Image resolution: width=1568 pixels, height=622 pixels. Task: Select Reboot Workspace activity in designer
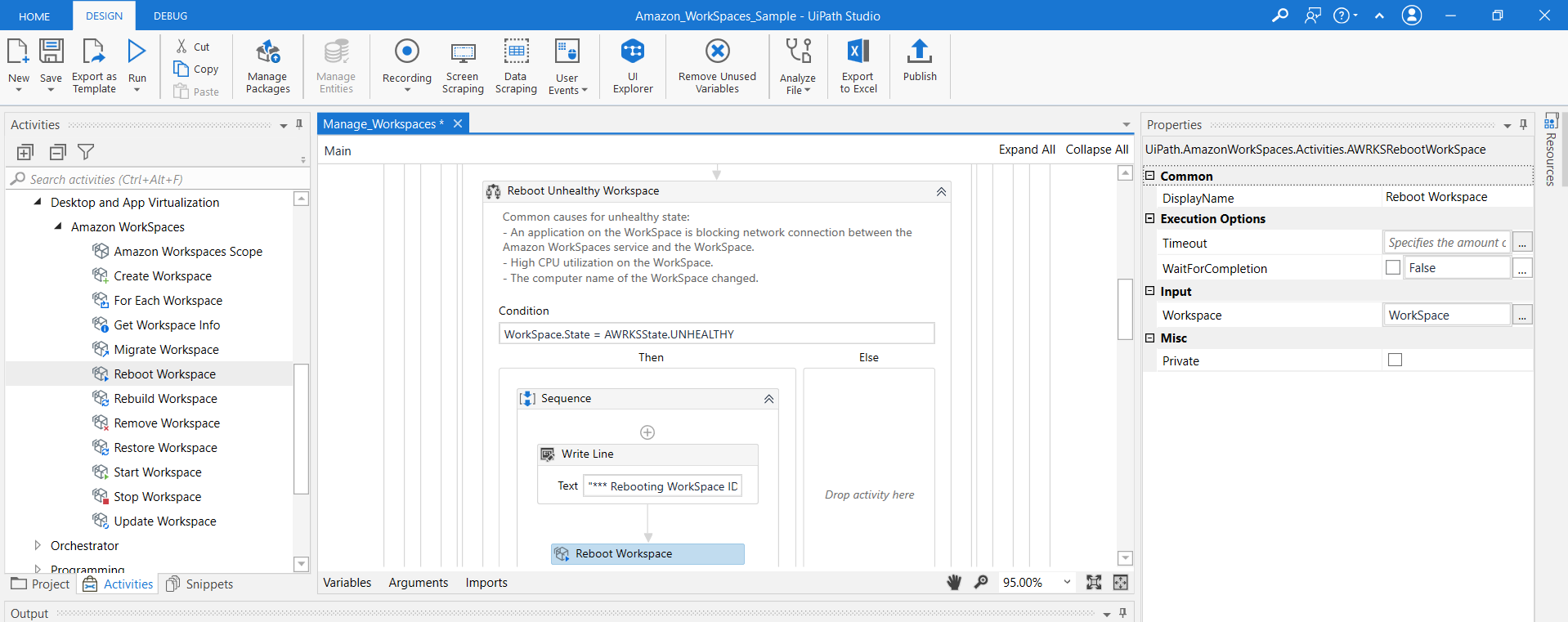[647, 553]
